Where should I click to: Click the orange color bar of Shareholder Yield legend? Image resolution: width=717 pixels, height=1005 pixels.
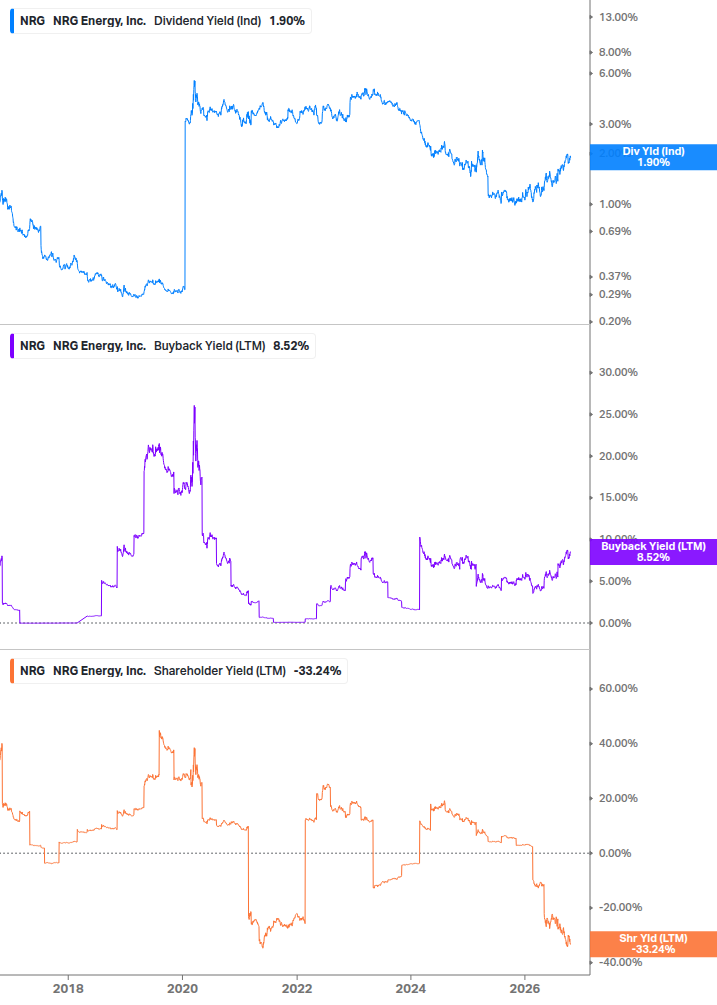pos(12,670)
